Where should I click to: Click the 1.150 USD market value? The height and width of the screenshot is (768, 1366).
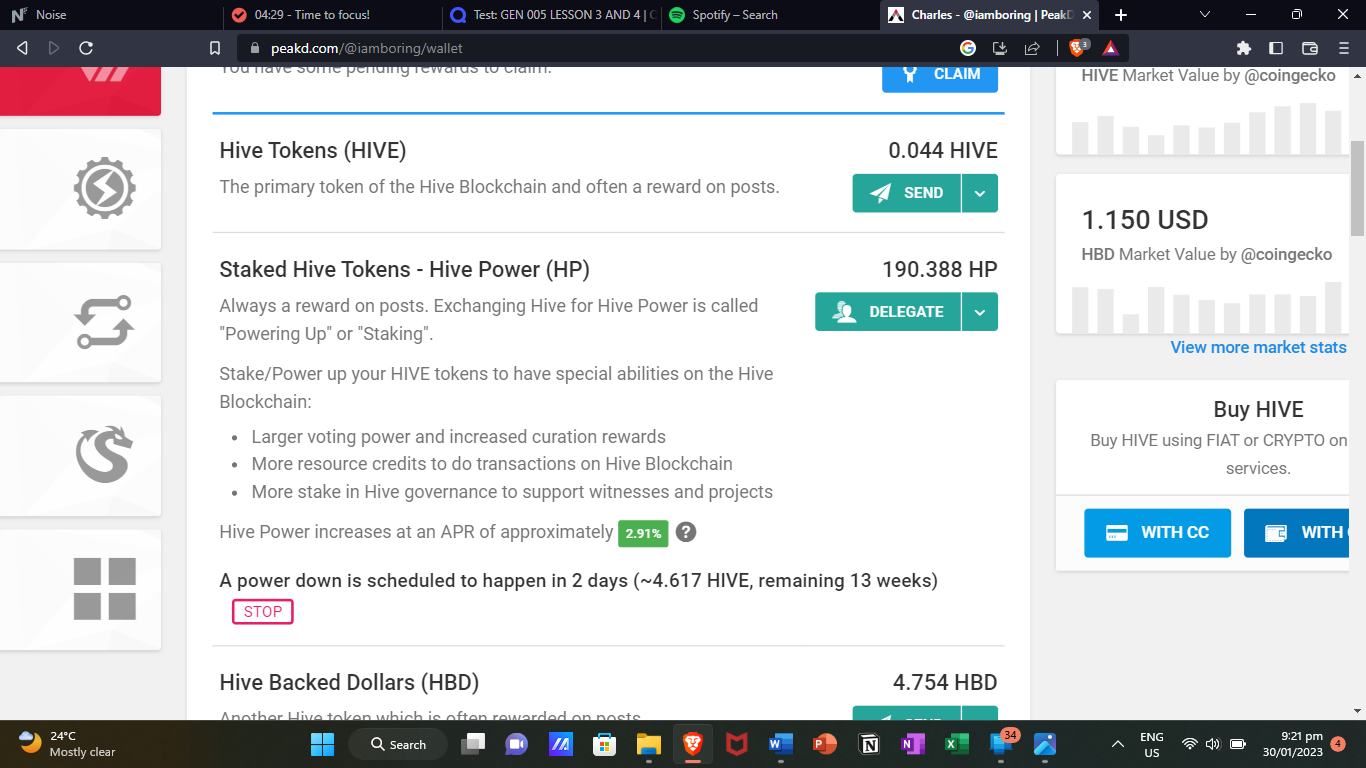tap(1145, 220)
